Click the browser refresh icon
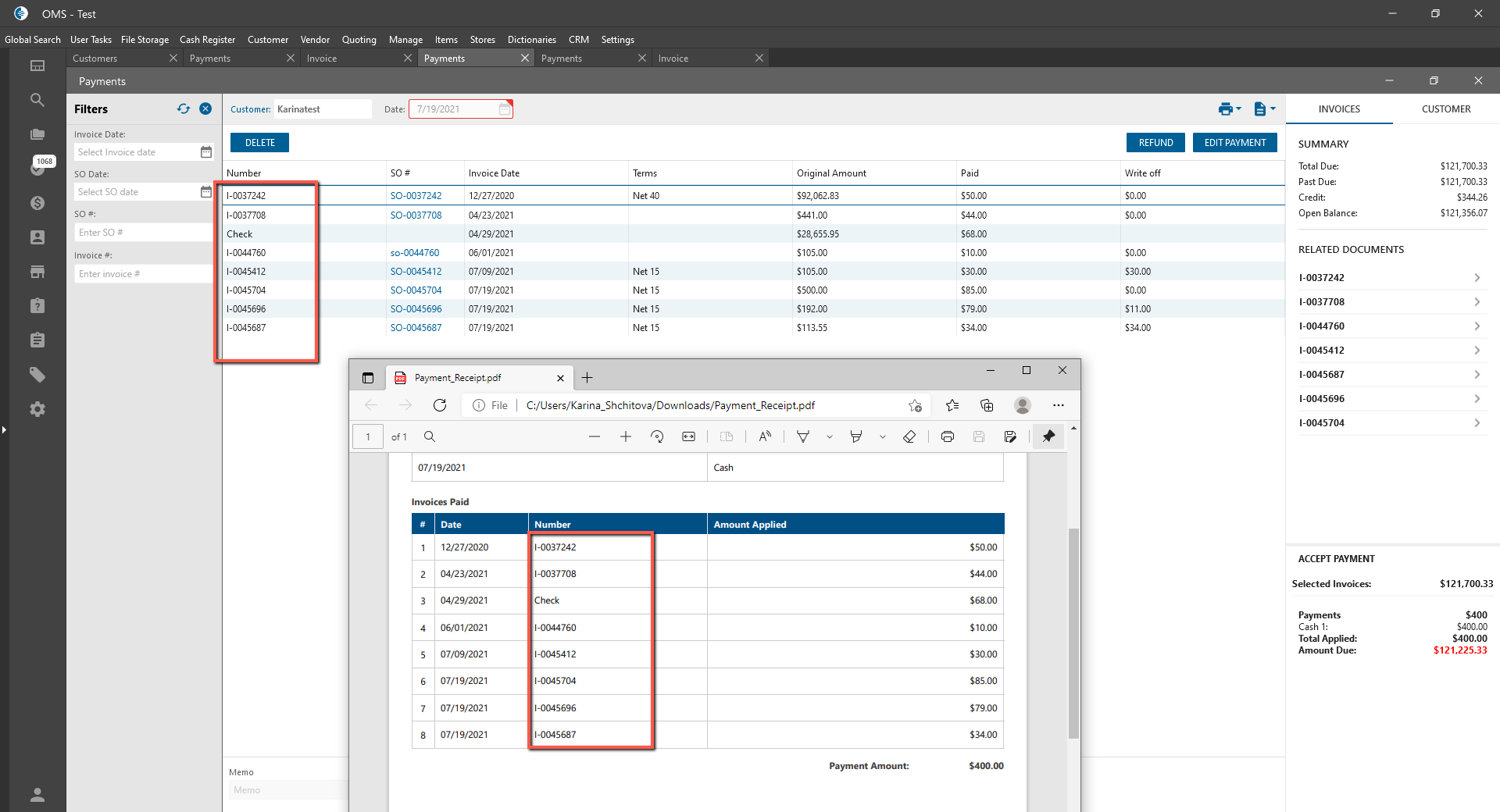Image resolution: width=1500 pixels, height=812 pixels. 440,405
